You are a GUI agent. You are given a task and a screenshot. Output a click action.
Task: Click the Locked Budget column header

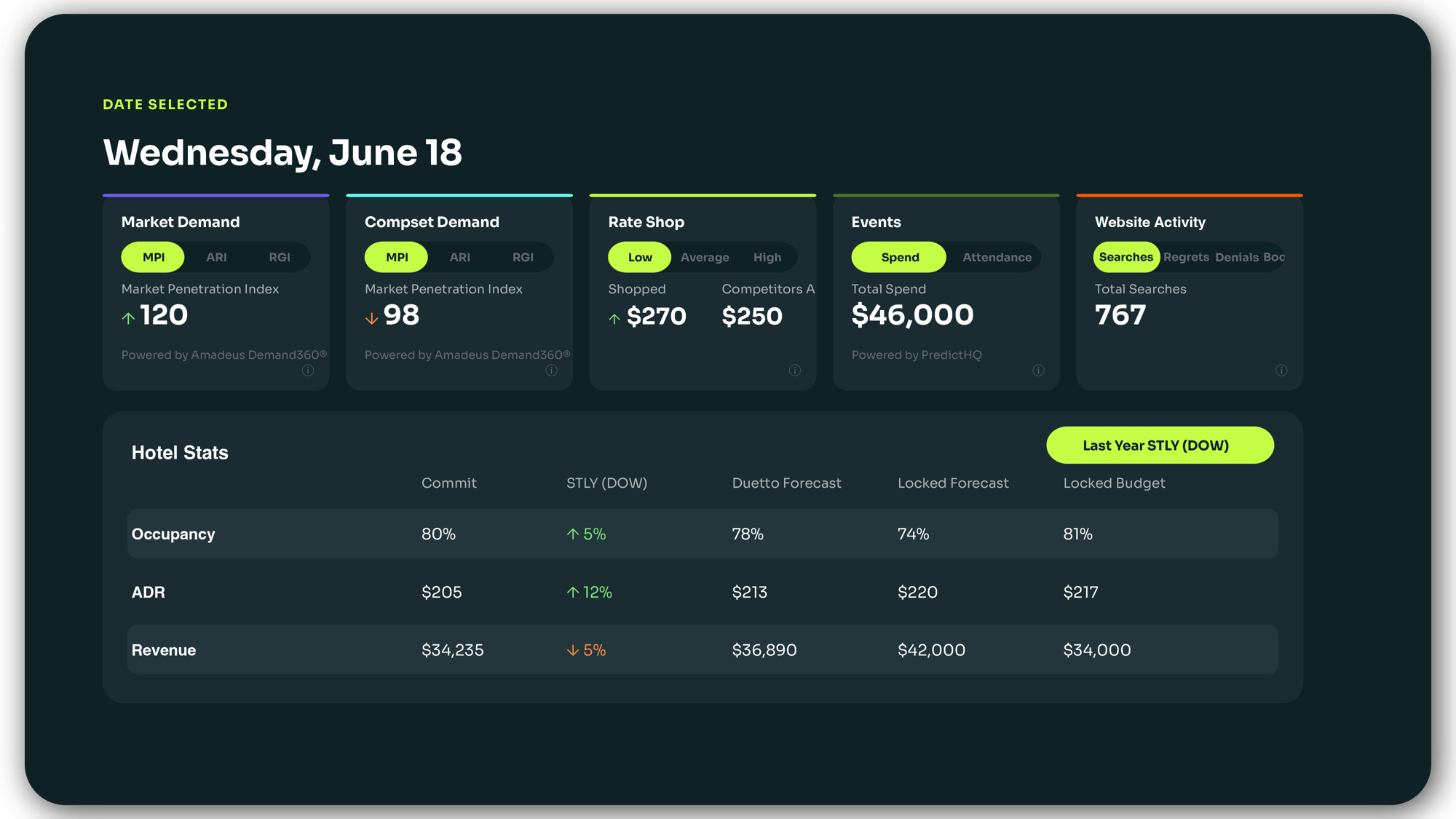pyautogui.click(x=1115, y=483)
